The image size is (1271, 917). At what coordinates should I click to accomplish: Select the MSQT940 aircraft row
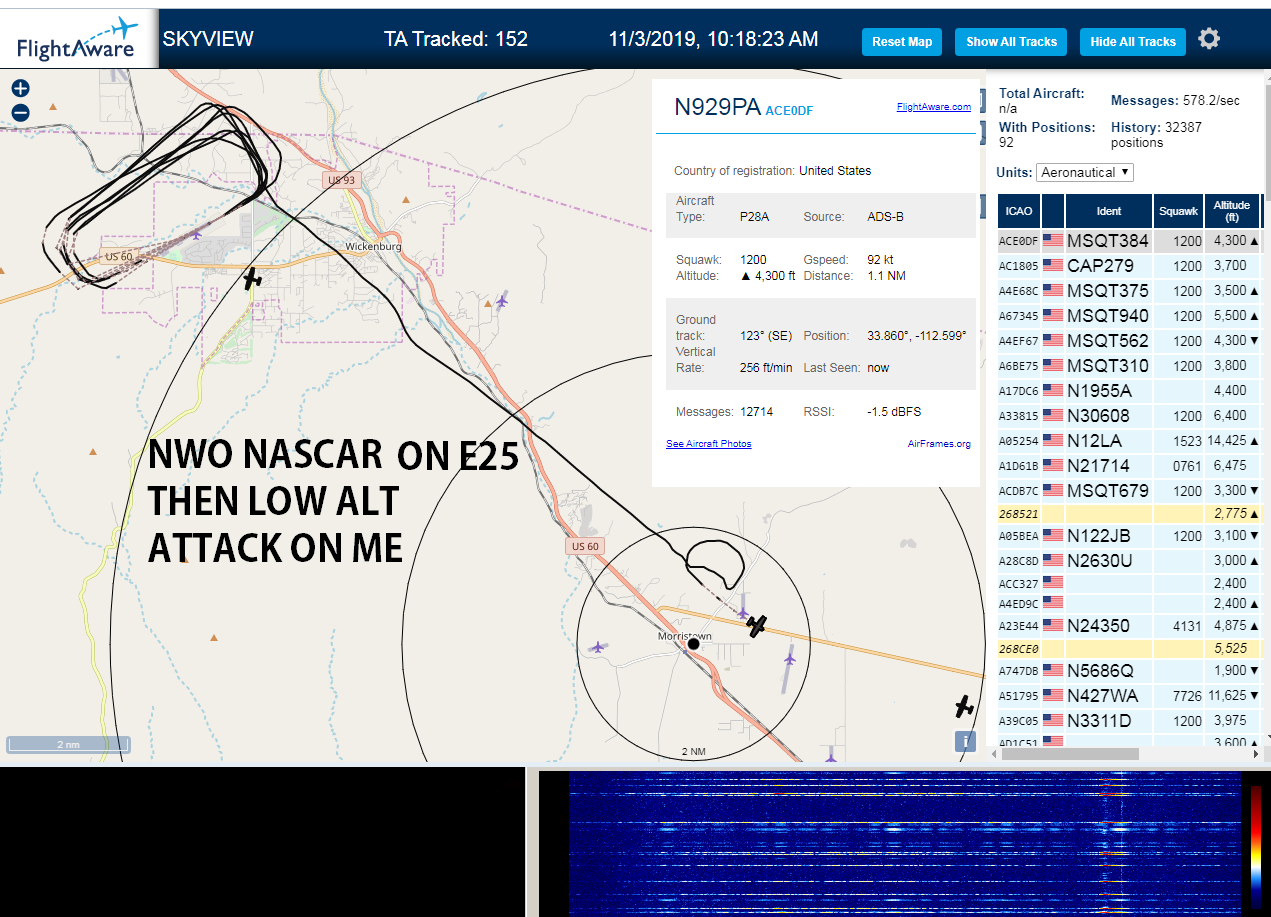click(1130, 316)
